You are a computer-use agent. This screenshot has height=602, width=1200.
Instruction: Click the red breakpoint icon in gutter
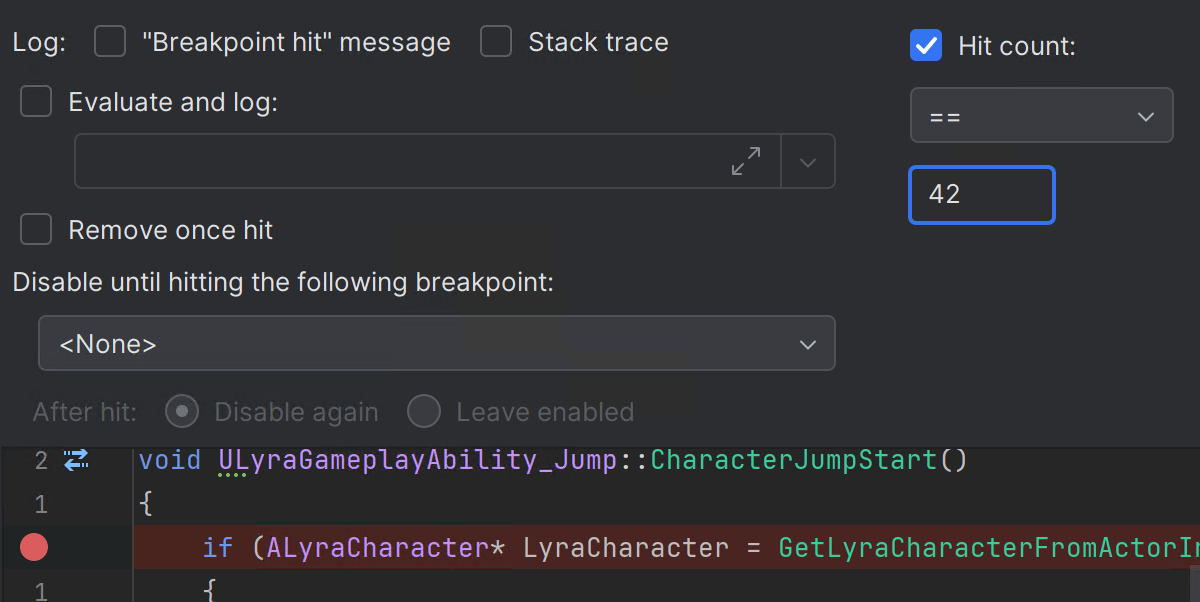[x=34, y=547]
